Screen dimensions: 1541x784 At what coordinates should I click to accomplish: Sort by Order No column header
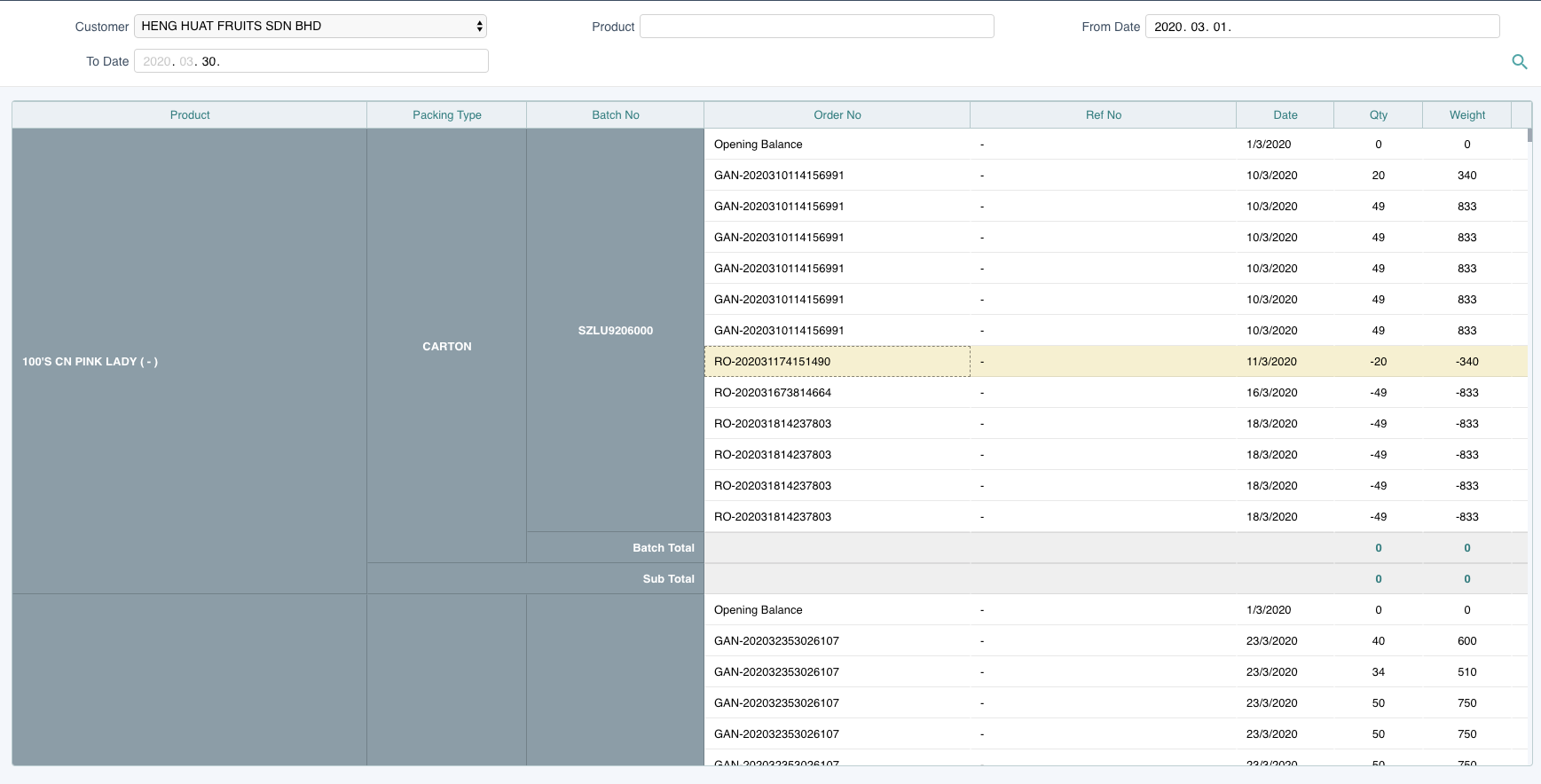837,114
